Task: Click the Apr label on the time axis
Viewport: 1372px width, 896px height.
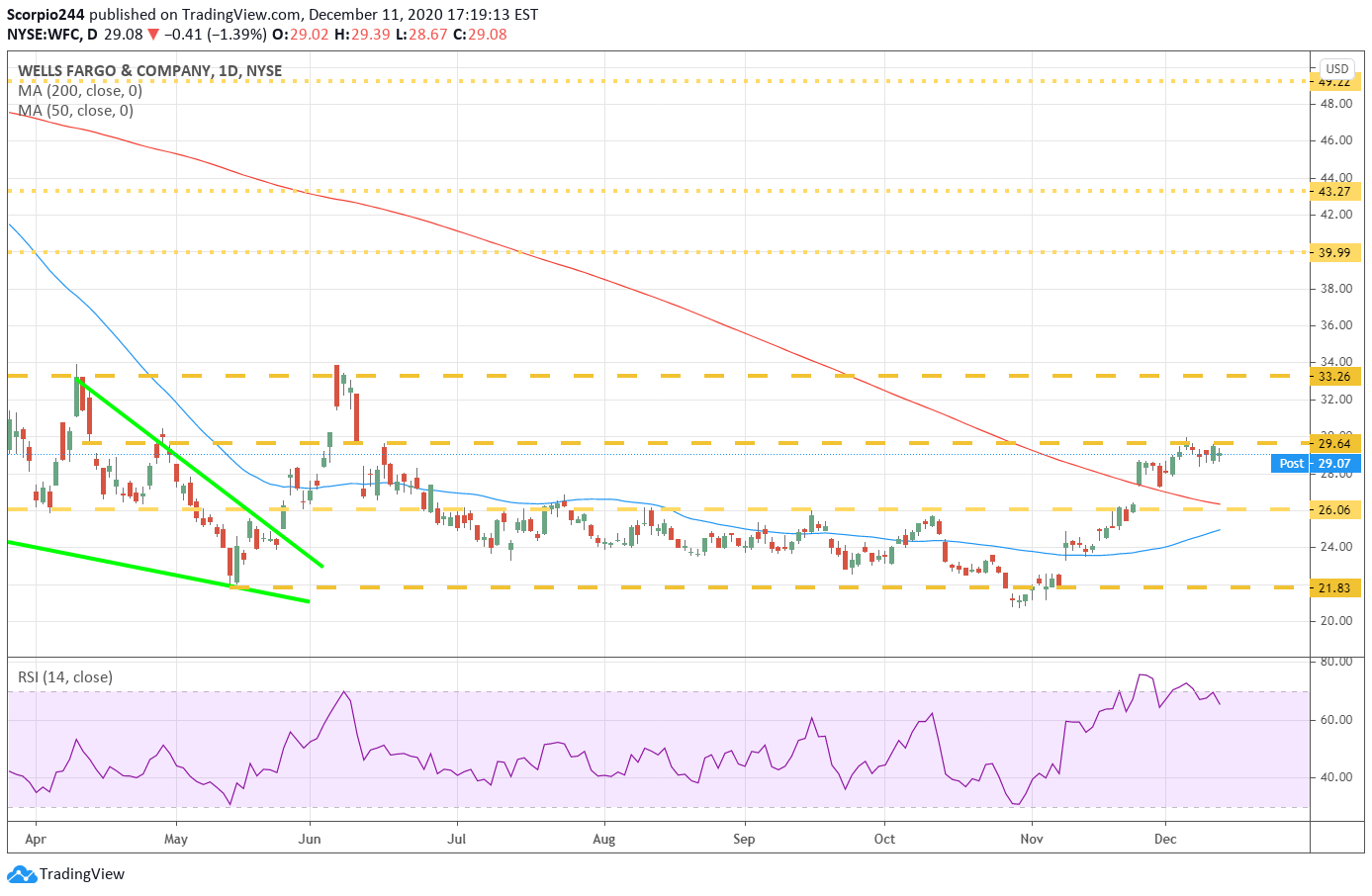Action: pos(36,840)
